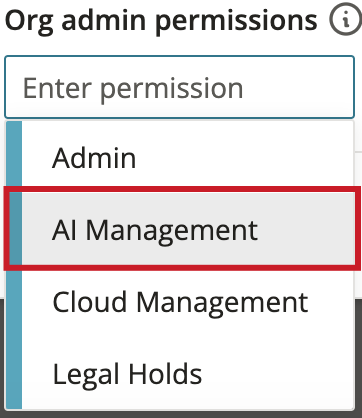Focus the permission search box

point(179,87)
